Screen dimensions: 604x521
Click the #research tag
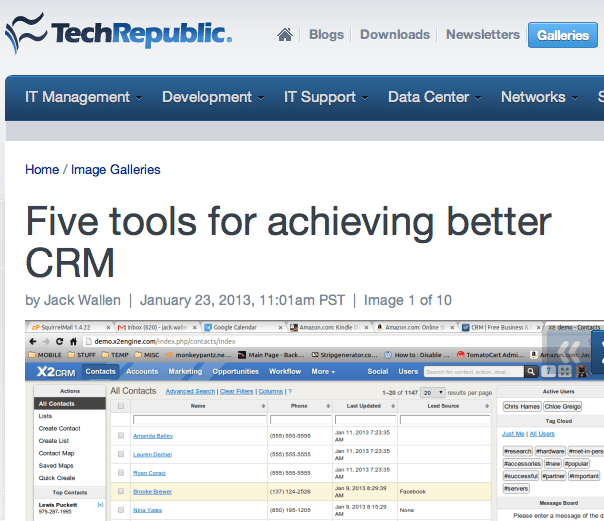click(x=518, y=451)
